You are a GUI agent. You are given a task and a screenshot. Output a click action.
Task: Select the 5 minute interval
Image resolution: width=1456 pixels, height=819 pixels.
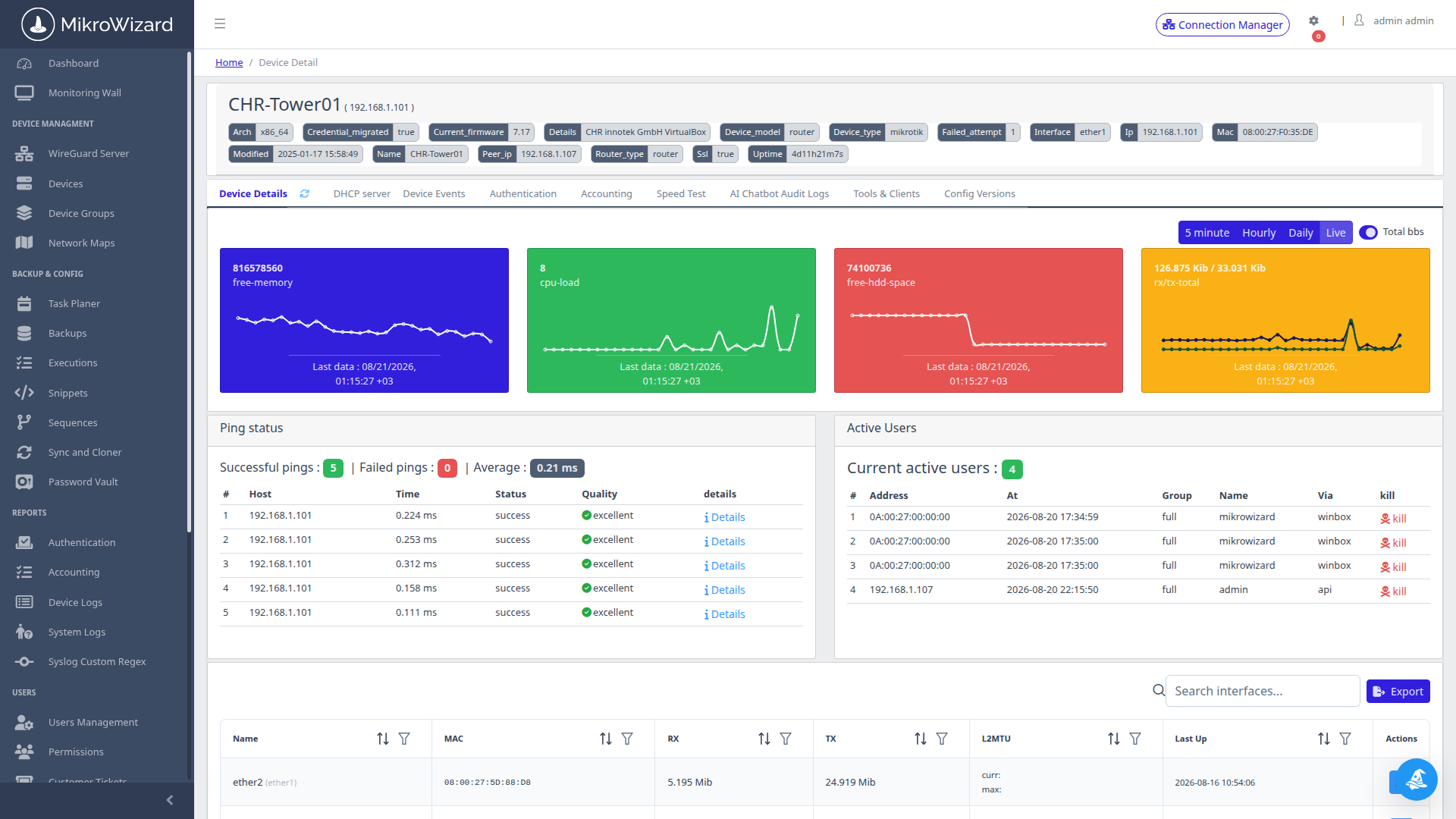tap(1207, 233)
